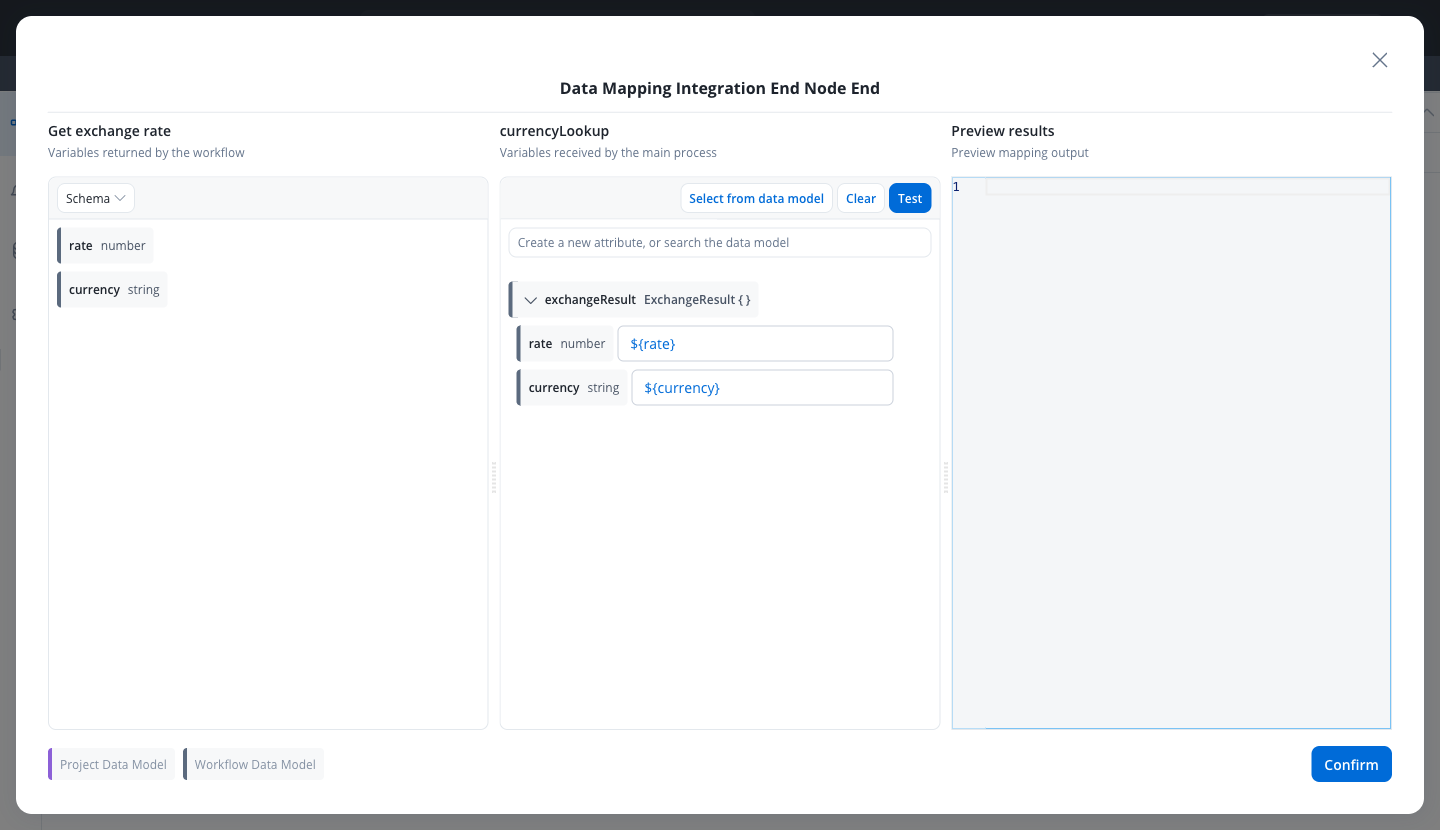Image resolution: width=1440 pixels, height=830 pixels.
Task: Click the target rate number attribute
Action: (566, 343)
